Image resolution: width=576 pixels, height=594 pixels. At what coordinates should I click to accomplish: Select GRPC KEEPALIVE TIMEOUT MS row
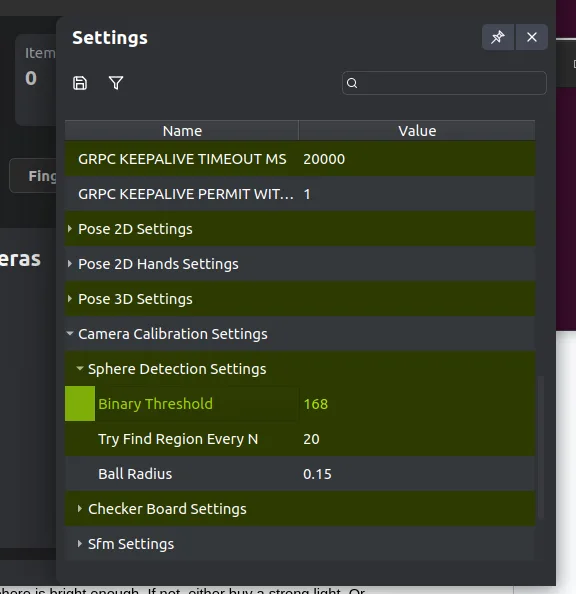tap(300, 159)
